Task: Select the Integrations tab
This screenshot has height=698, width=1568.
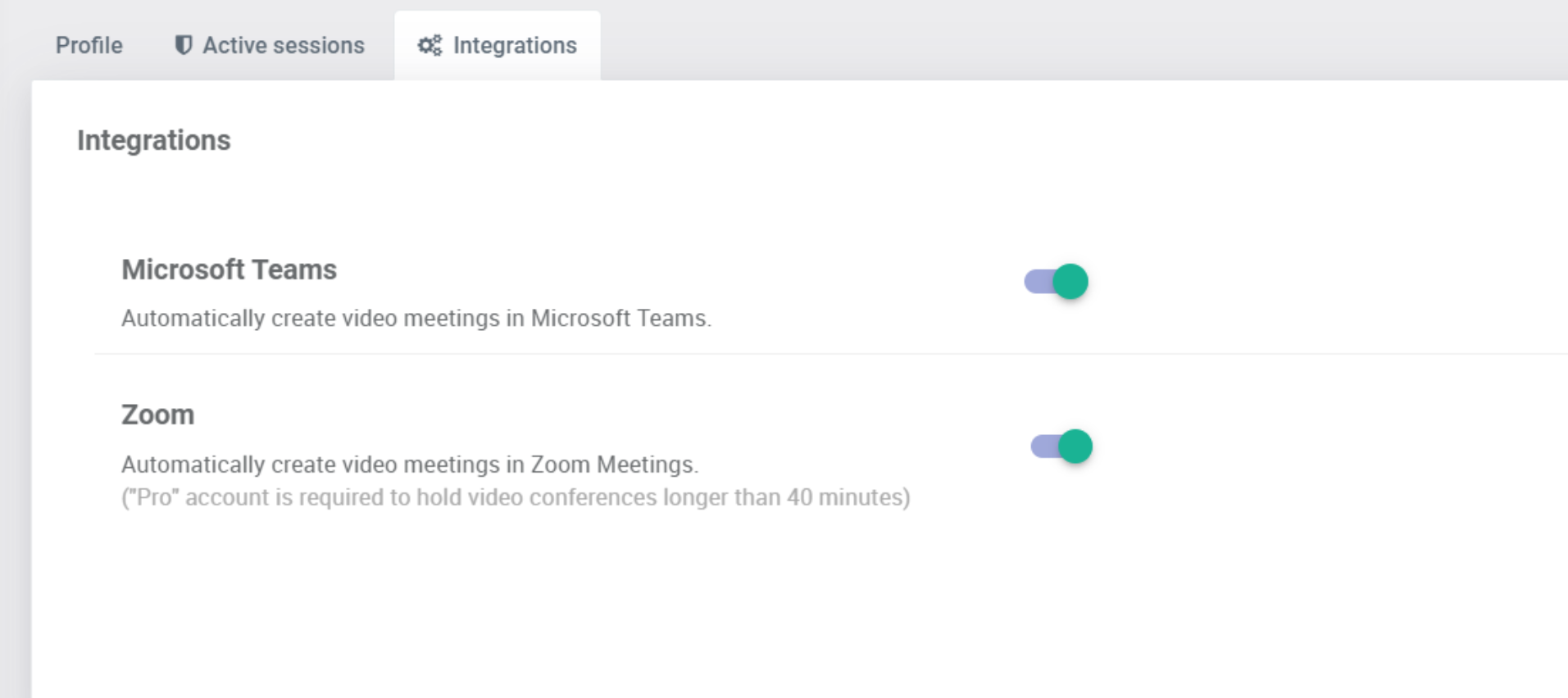Action: (x=498, y=45)
